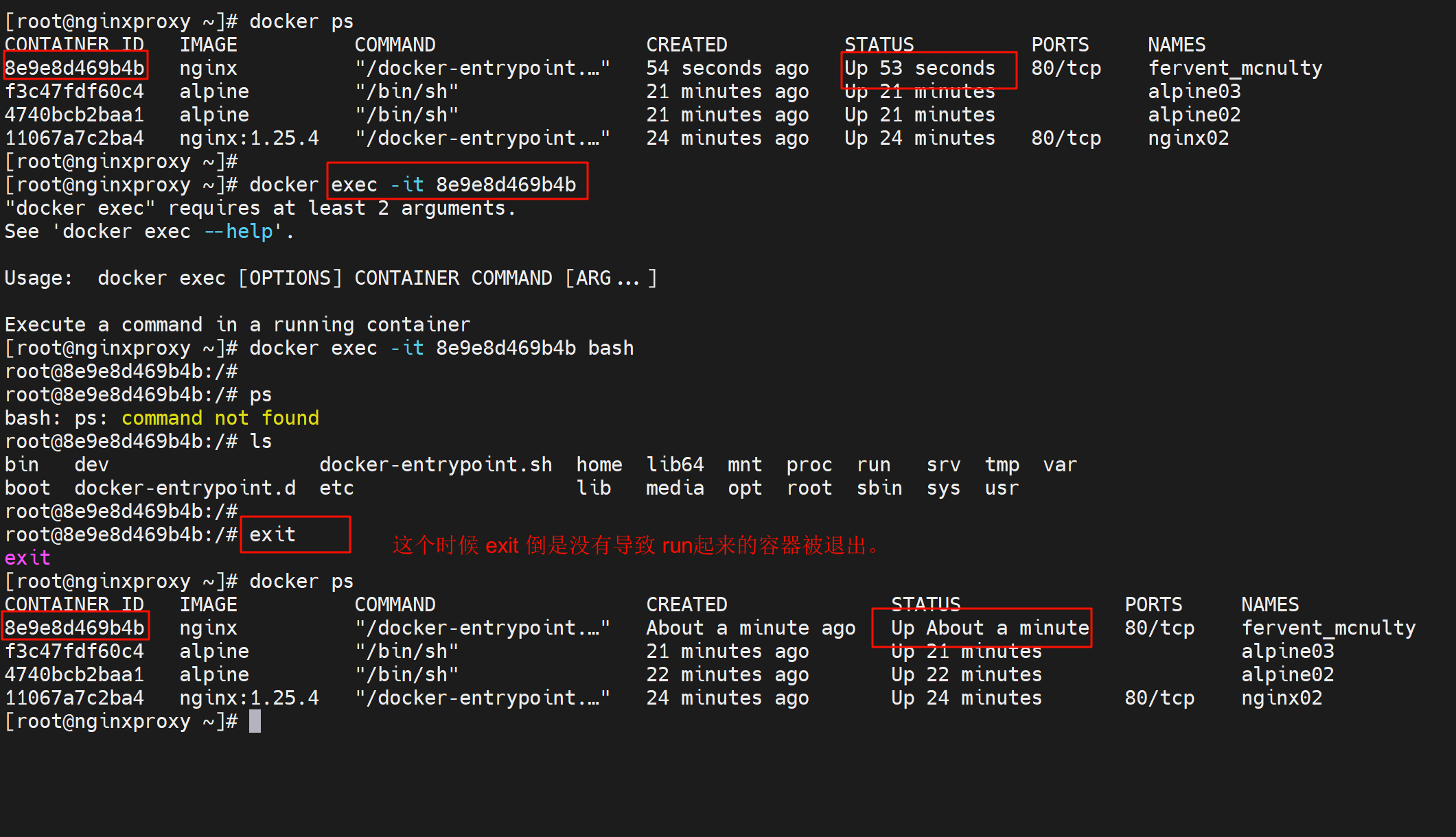
Task: Click the "Usage:" label
Action: tap(38, 278)
